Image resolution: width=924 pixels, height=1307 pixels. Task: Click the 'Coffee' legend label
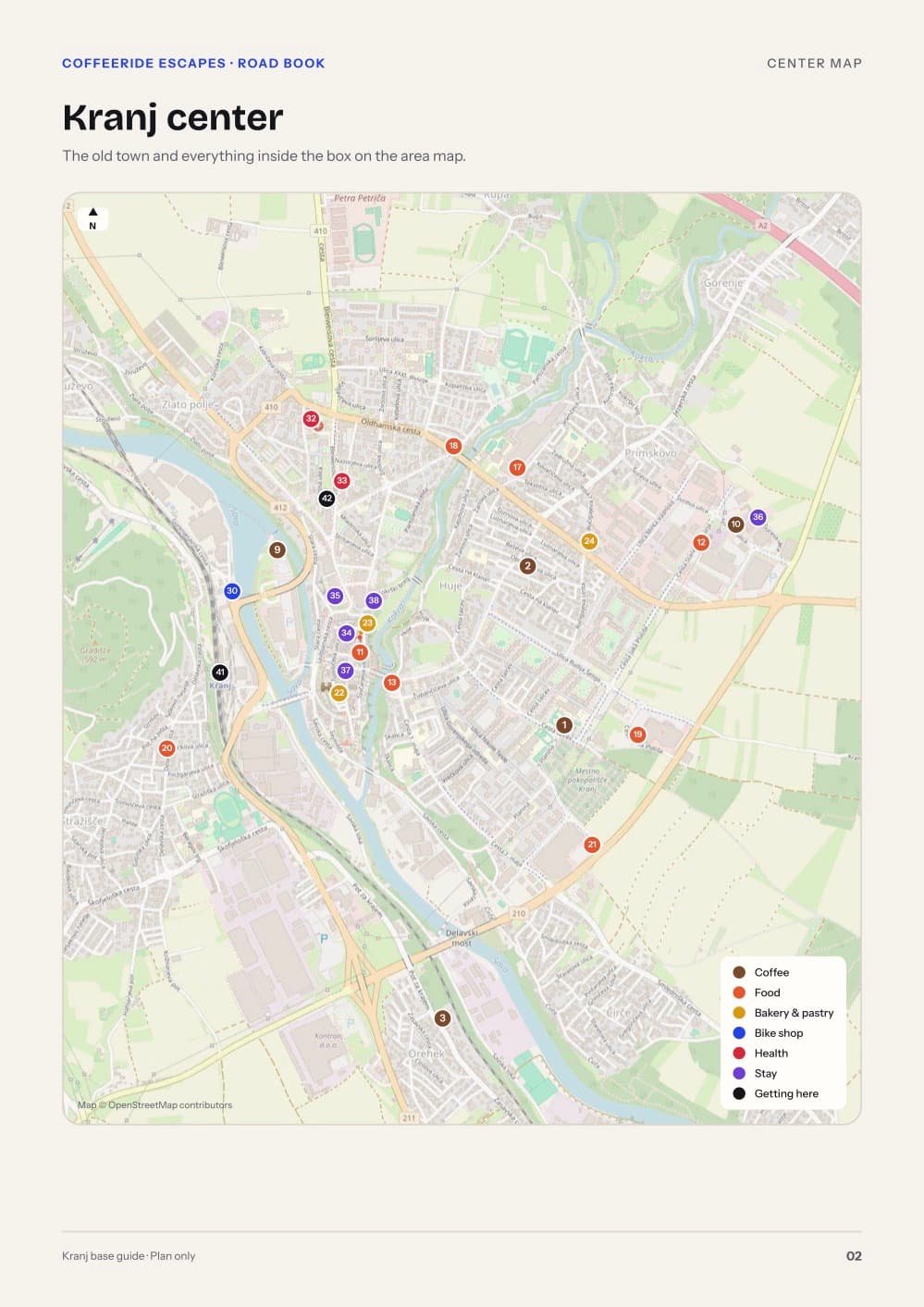pyautogui.click(x=771, y=972)
